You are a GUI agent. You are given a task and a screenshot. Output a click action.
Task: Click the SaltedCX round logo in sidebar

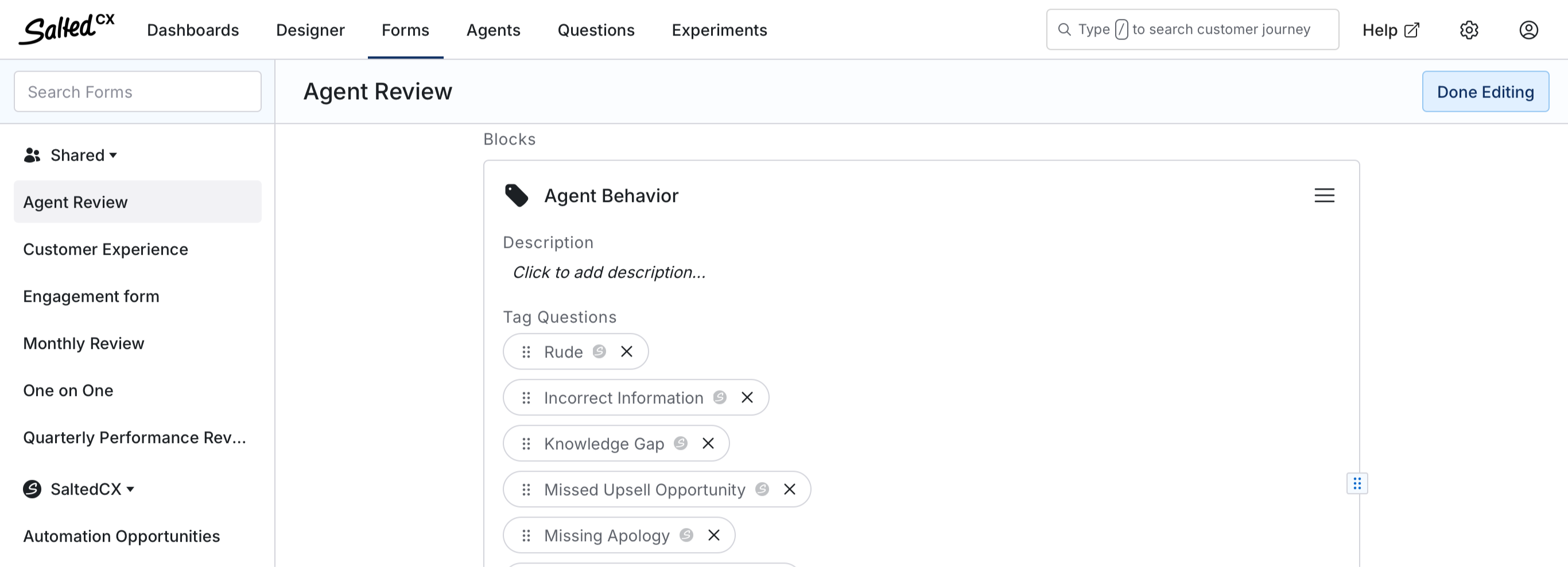click(x=32, y=489)
